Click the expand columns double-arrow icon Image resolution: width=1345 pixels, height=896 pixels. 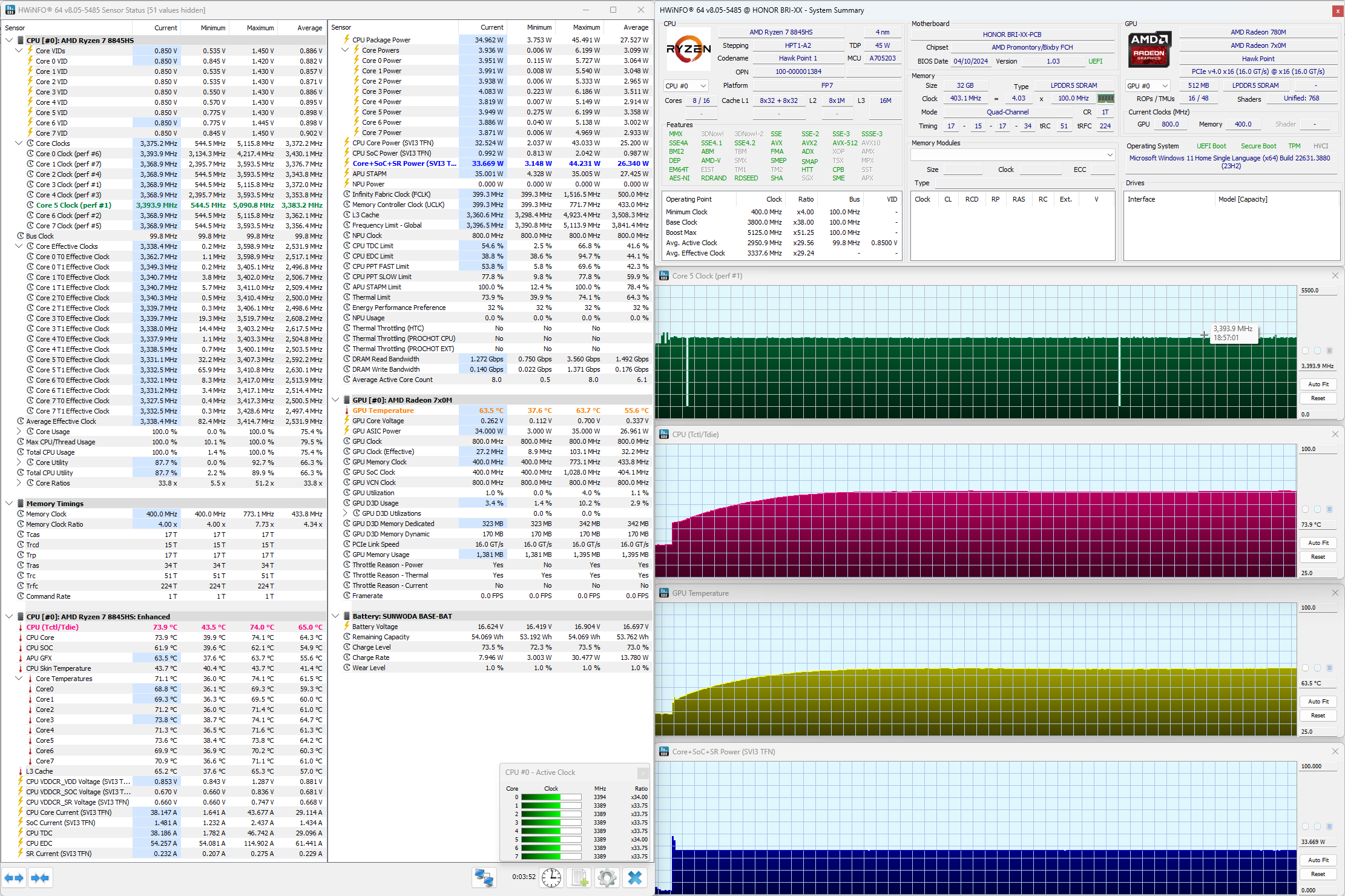click(14, 878)
